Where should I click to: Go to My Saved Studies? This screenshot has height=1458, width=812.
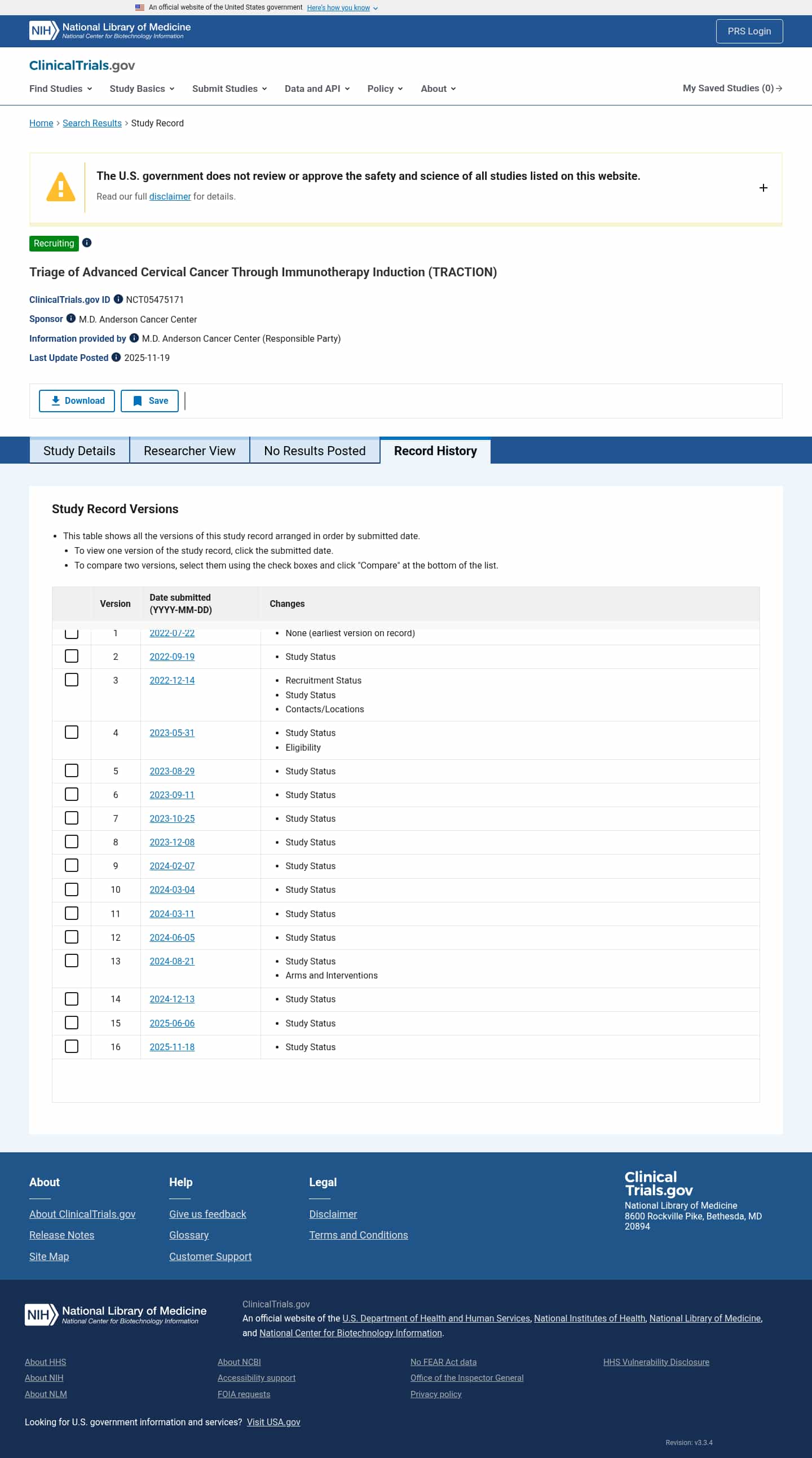(x=732, y=89)
